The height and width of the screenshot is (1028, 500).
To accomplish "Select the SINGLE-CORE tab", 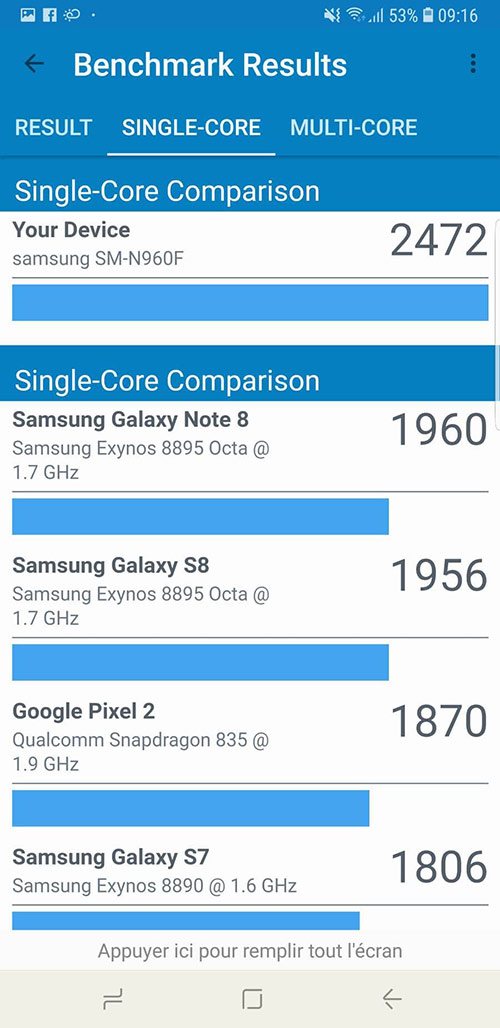I will pyautogui.click(x=191, y=127).
